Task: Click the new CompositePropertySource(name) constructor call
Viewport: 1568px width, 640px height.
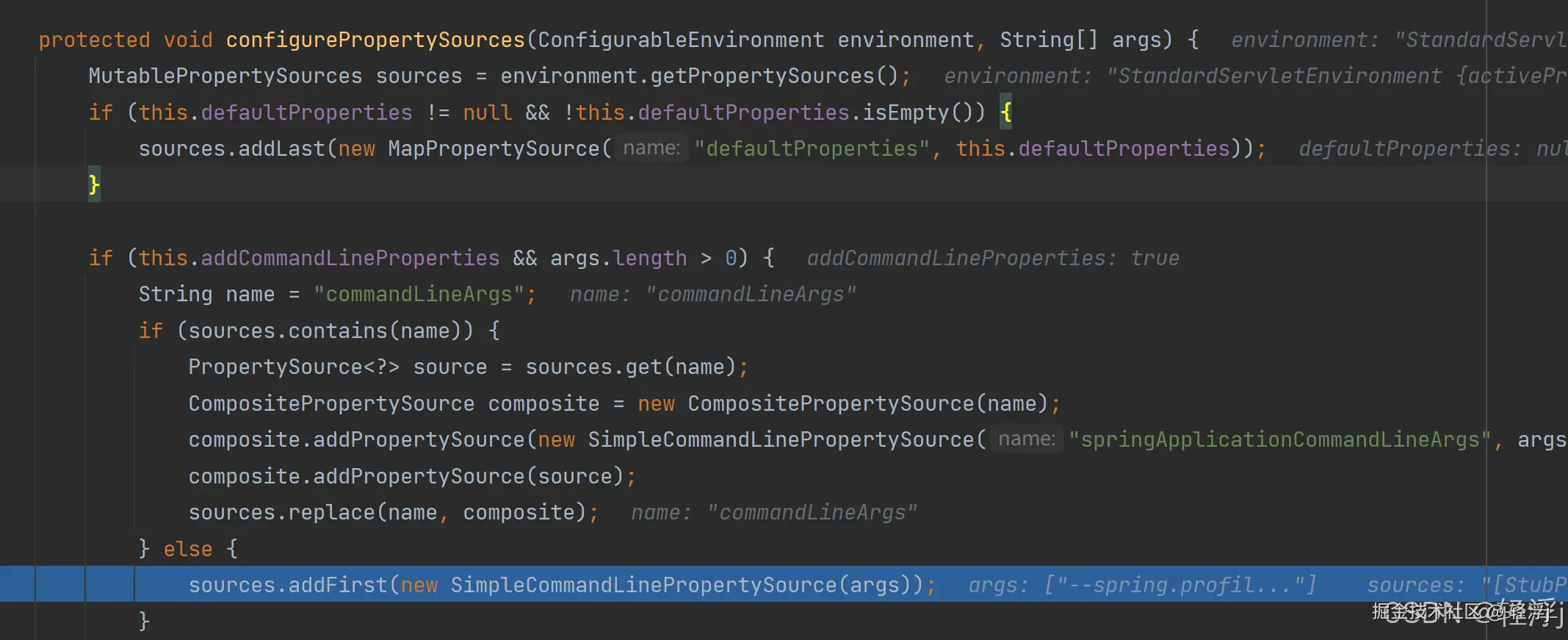Action: 843,403
